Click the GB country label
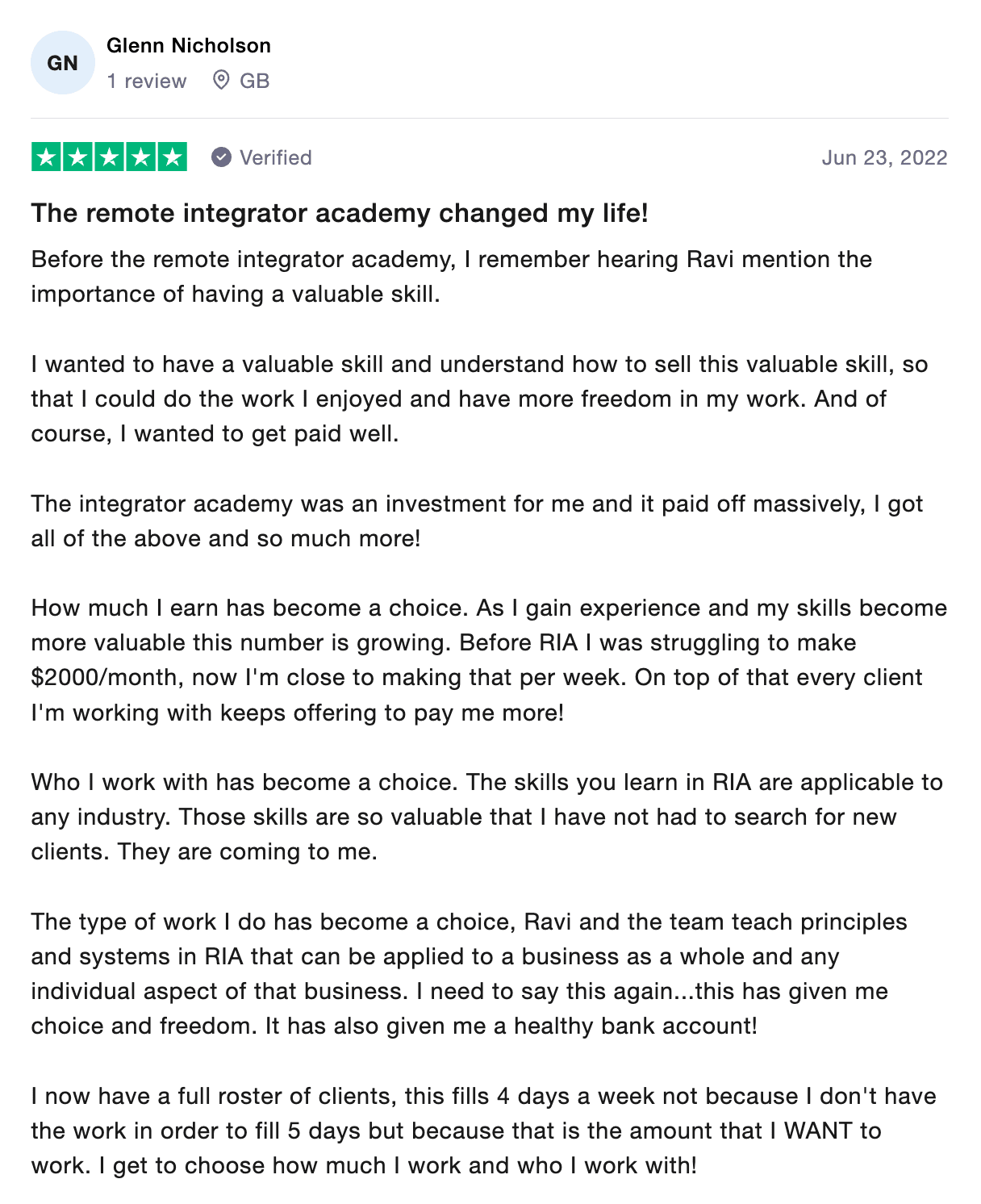 coord(254,81)
